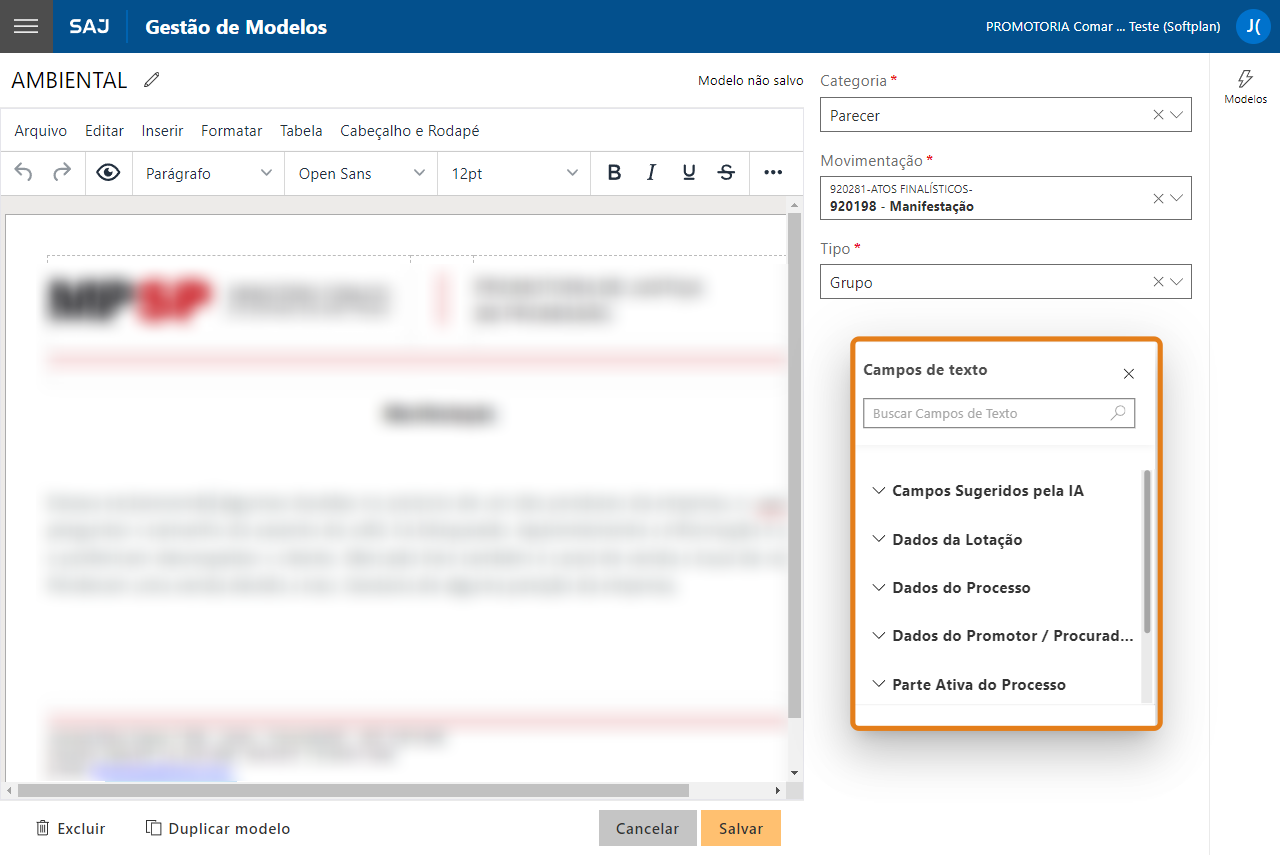Show more toolbar options (three dots)
This screenshot has width=1280, height=855.
pyautogui.click(x=773, y=173)
